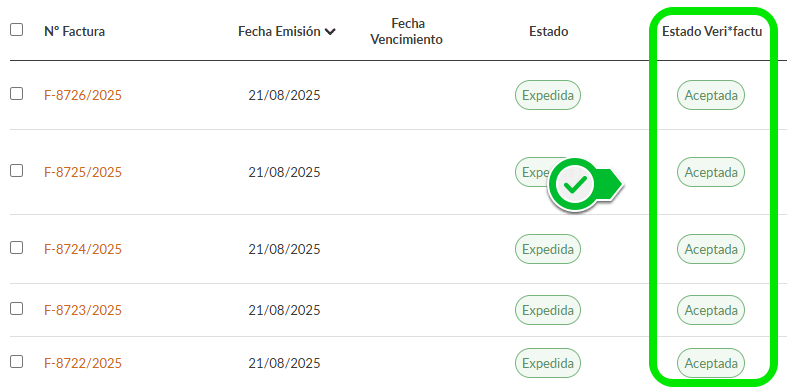Screen dimensions: 787x388
Task: Click the green checkmark badge icon
Action: coord(576,186)
